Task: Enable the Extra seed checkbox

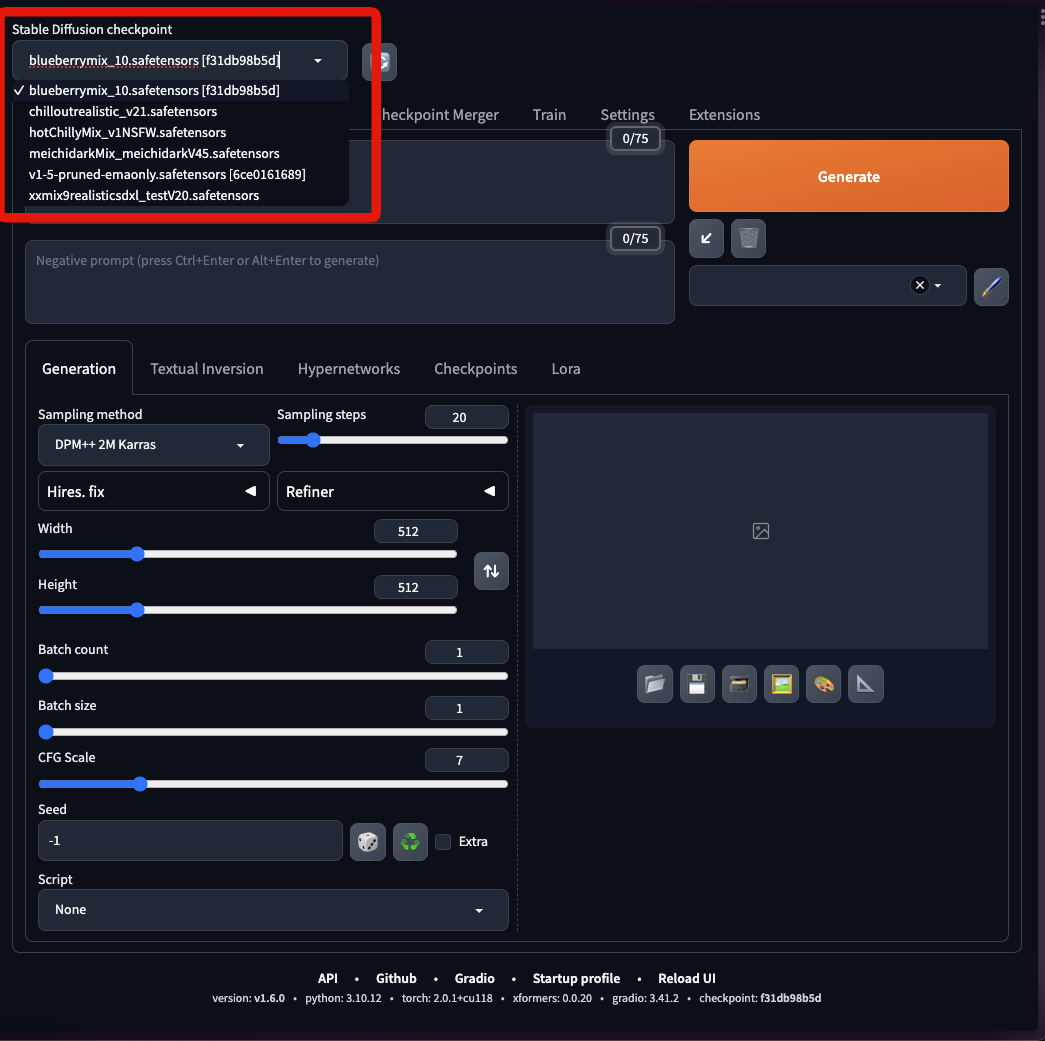Action: click(443, 842)
